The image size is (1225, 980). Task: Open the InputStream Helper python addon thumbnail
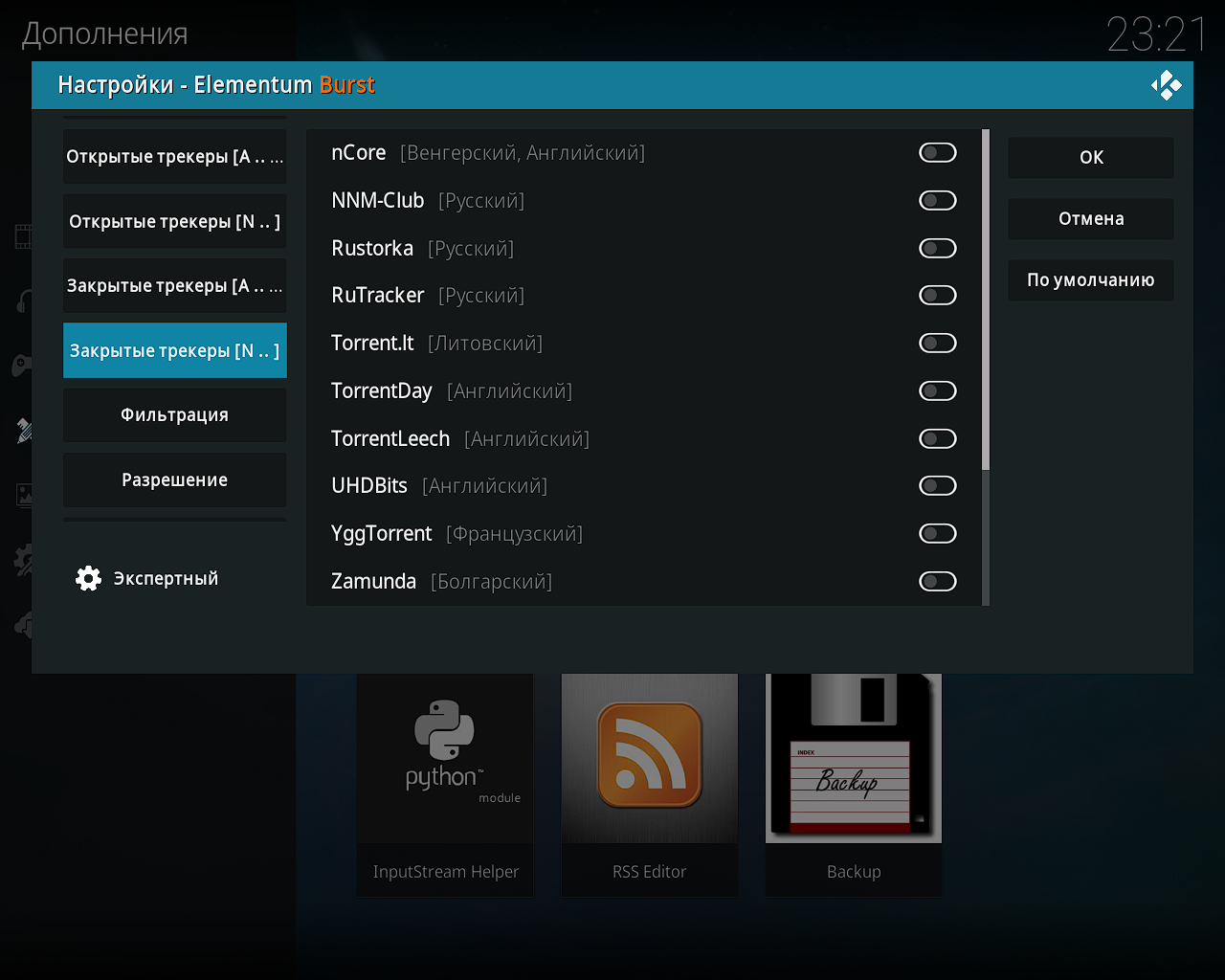tap(445, 758)
